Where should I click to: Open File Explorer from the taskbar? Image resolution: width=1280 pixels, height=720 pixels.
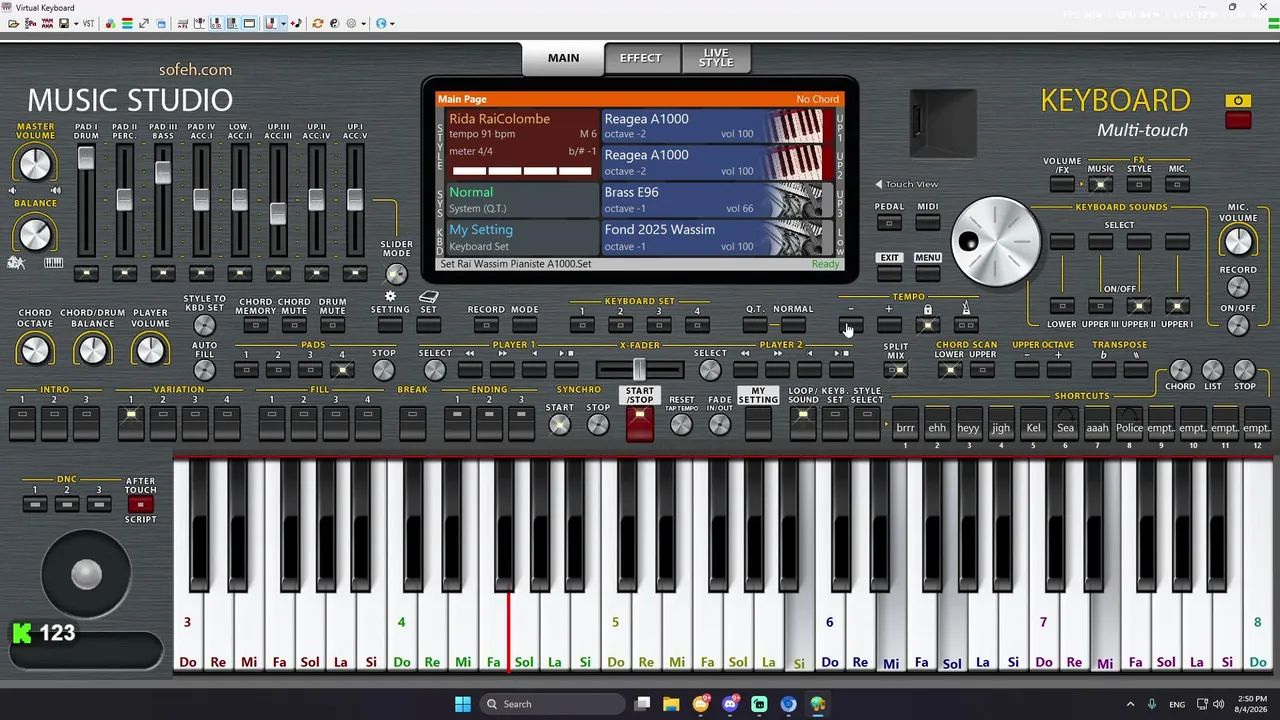click(671, 704)
